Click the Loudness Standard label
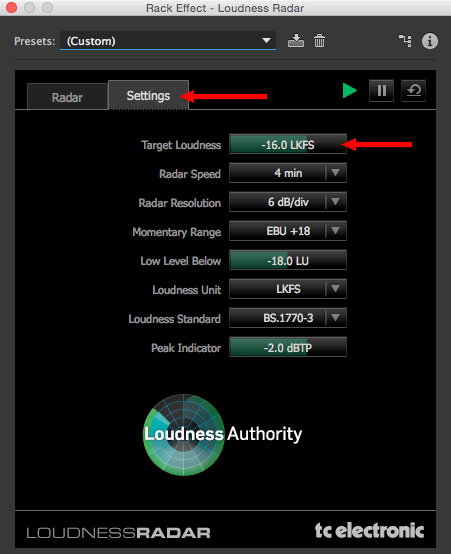 click(x=175, y=319)
